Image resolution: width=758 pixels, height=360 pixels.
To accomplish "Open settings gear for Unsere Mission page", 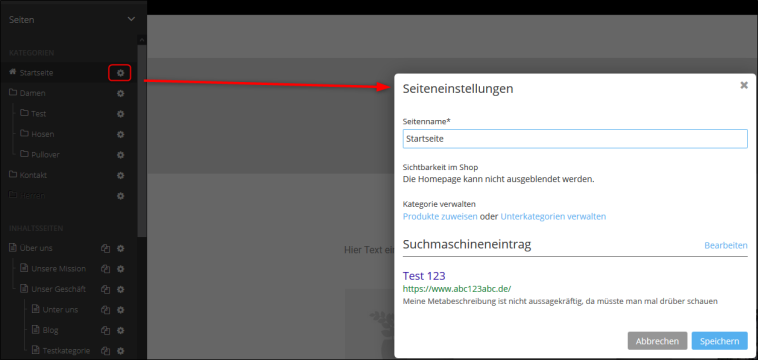I will 120,269.
